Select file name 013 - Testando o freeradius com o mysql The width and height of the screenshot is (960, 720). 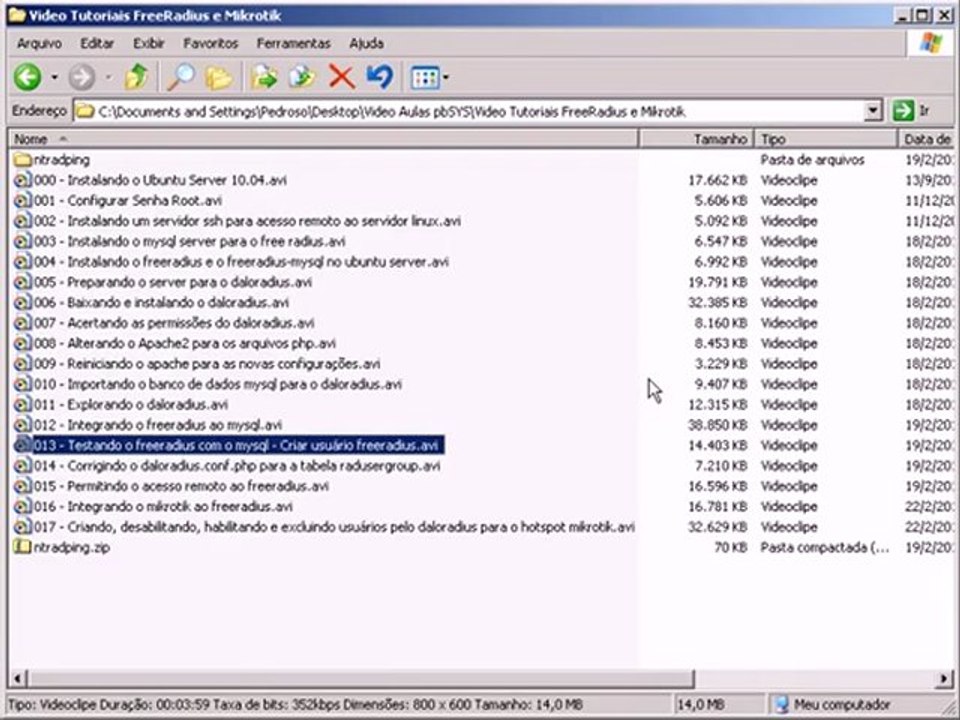(x=238, y=445)
